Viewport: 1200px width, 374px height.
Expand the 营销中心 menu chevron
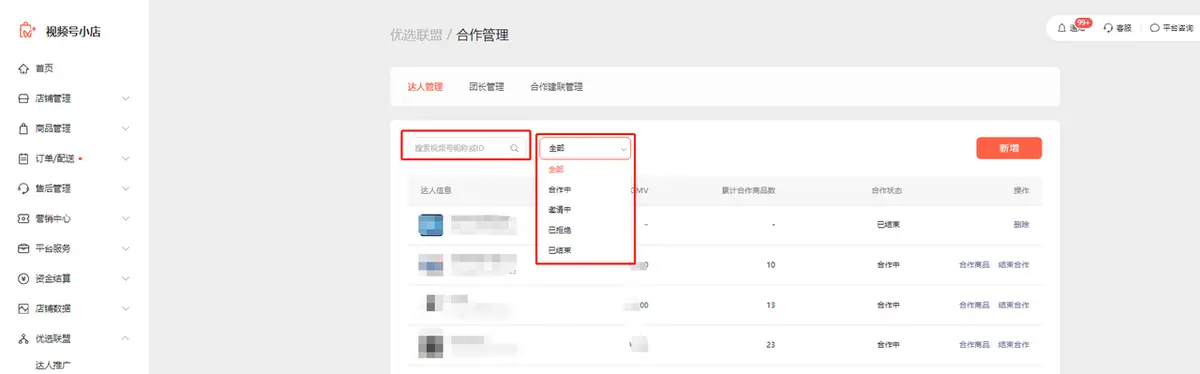[125, 218]
